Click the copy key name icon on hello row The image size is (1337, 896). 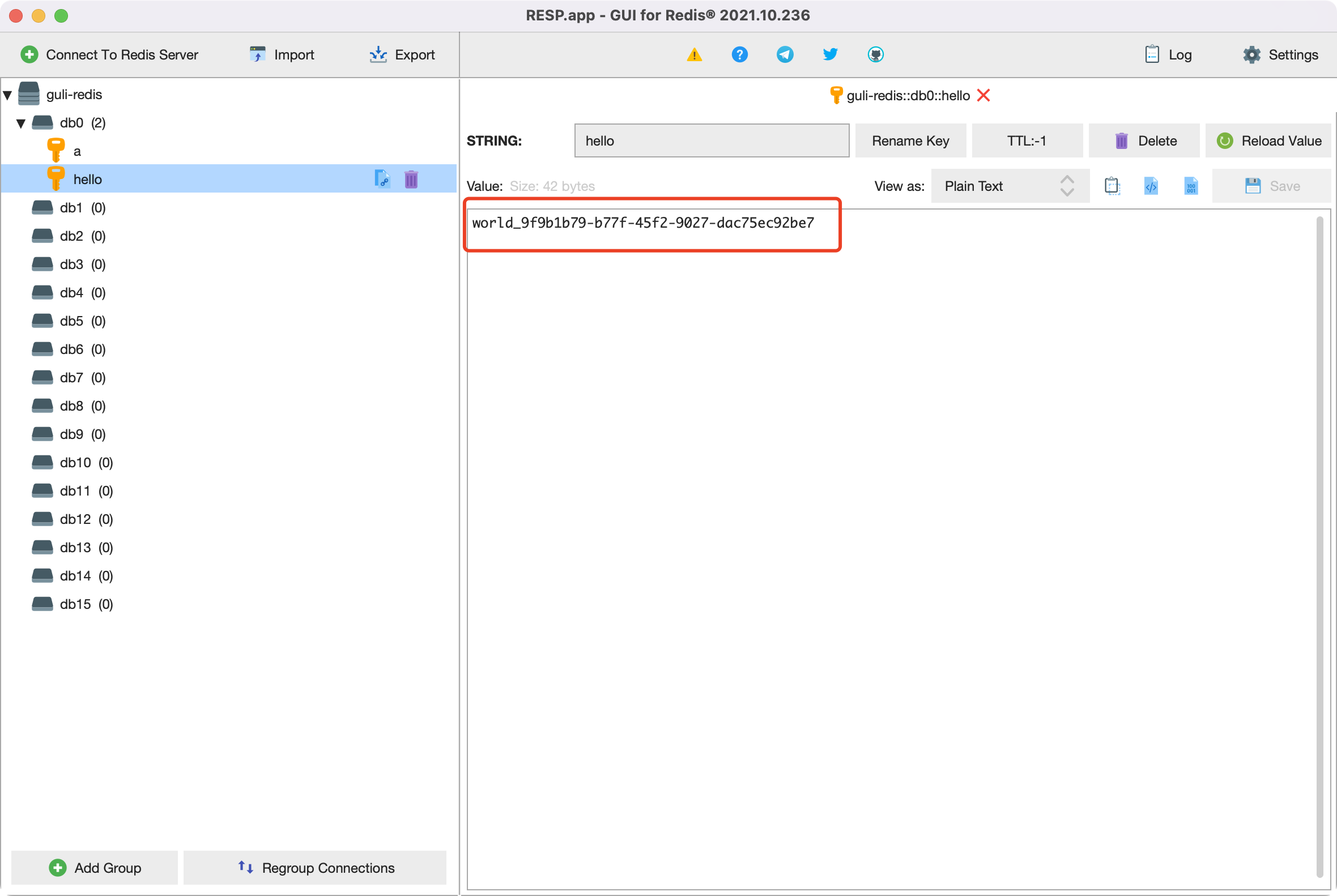[382, 180]
